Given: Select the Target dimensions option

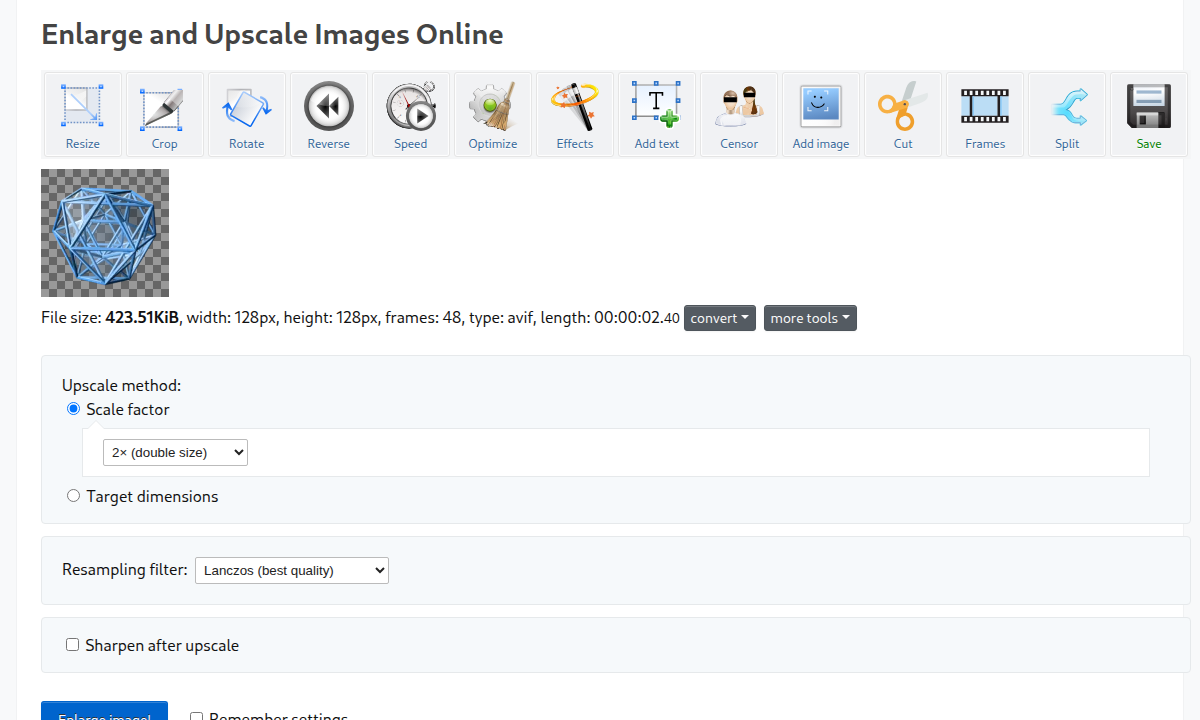Looking at the screenshot, I should pyautogui.click(x=73, y=496).
